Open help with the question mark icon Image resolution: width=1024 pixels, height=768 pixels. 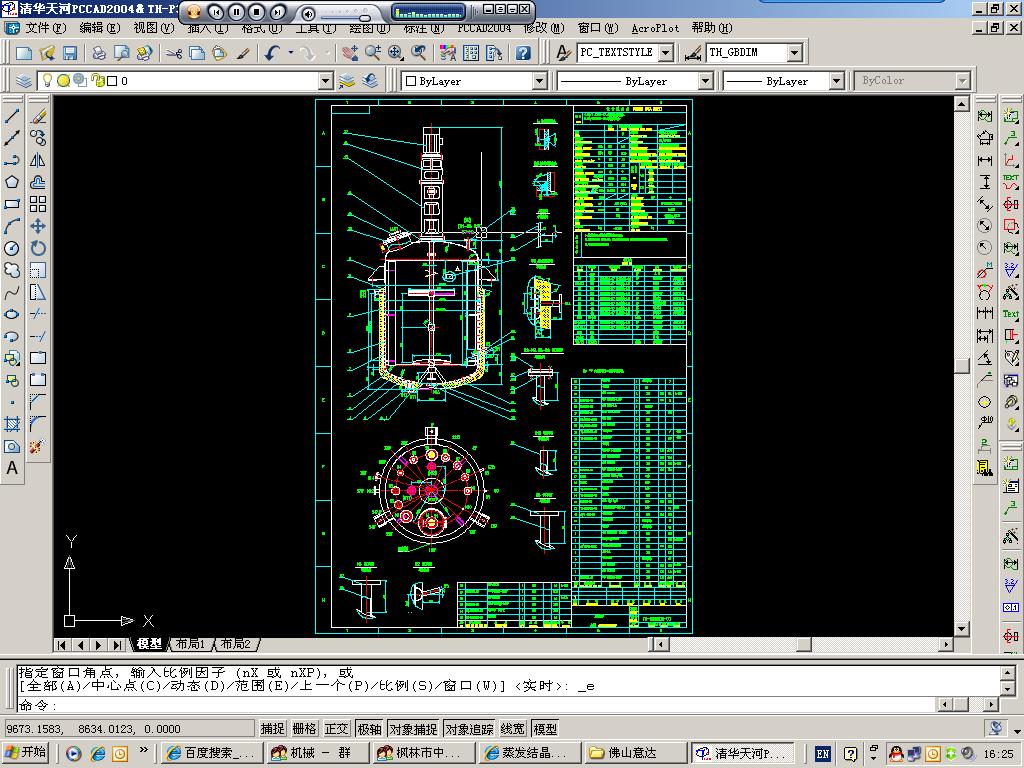[523, 53]
